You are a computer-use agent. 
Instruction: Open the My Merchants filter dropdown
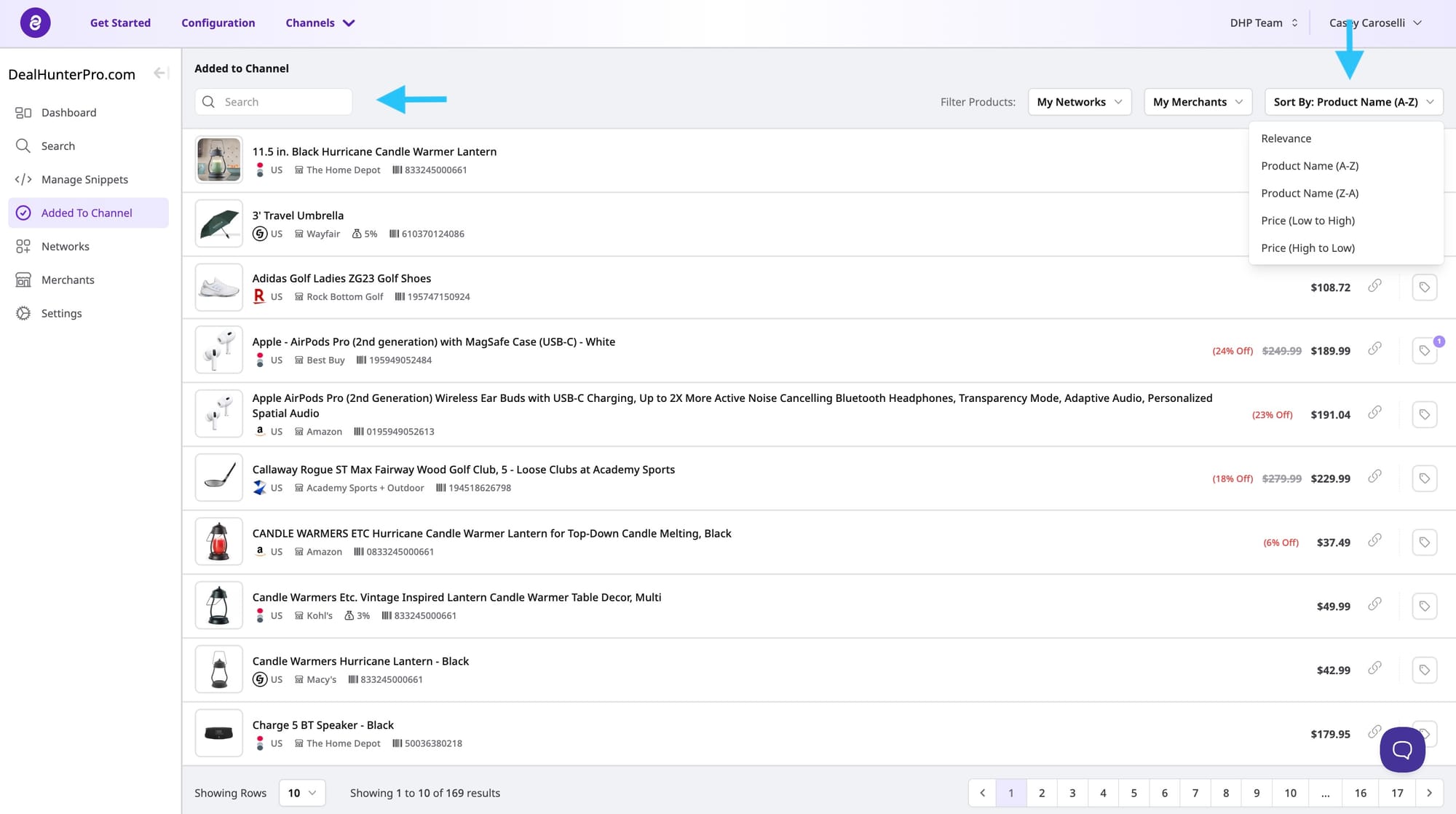(x=1198, y=102)
